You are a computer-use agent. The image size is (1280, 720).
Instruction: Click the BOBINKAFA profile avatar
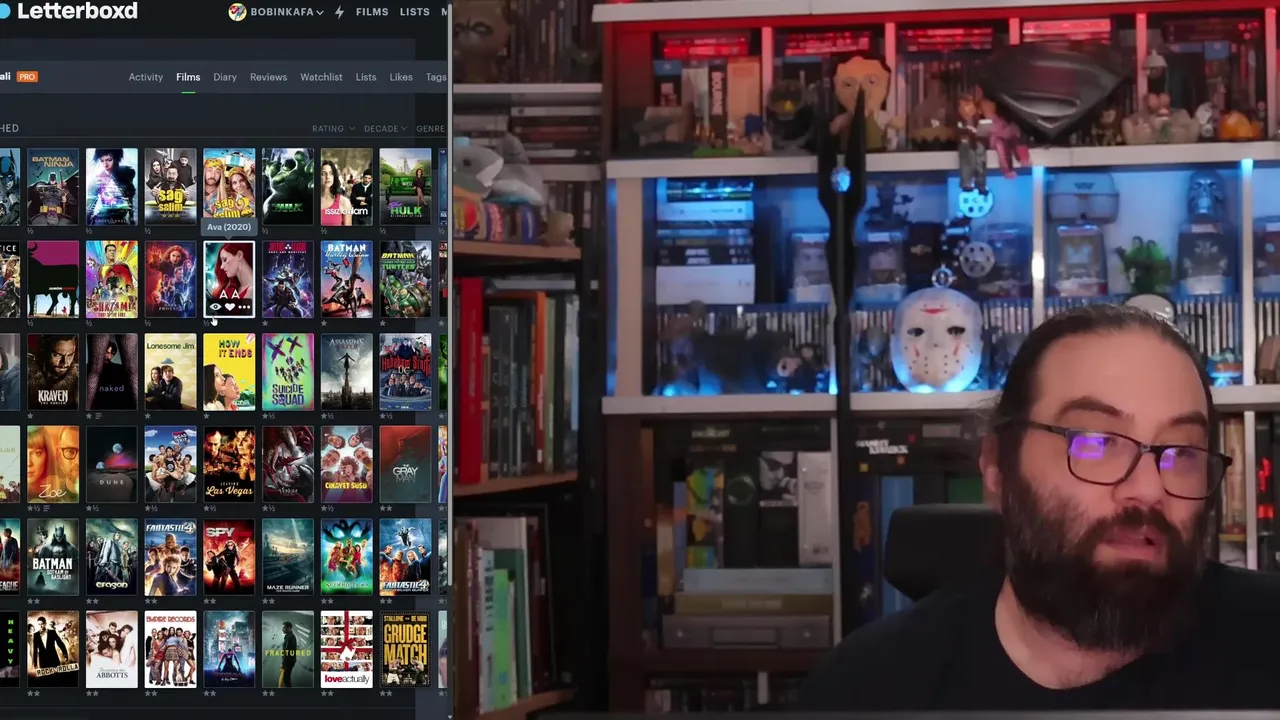tap(237, 12)
